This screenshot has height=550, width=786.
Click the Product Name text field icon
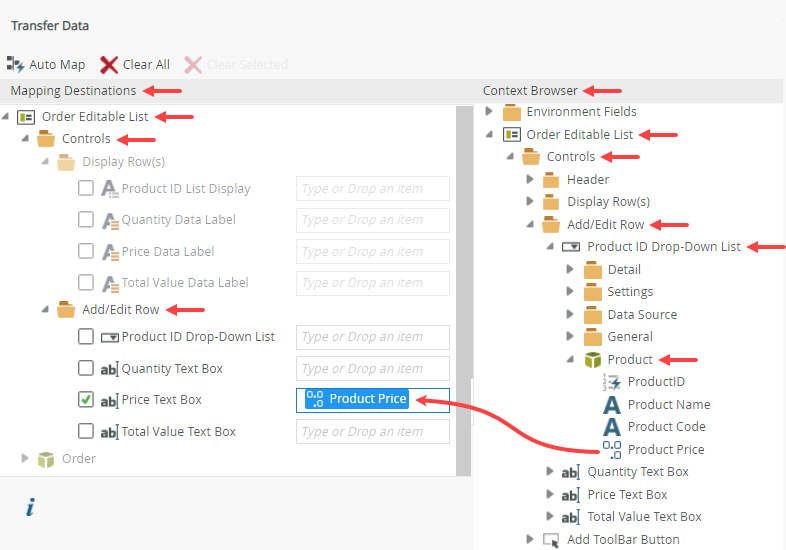612,405
